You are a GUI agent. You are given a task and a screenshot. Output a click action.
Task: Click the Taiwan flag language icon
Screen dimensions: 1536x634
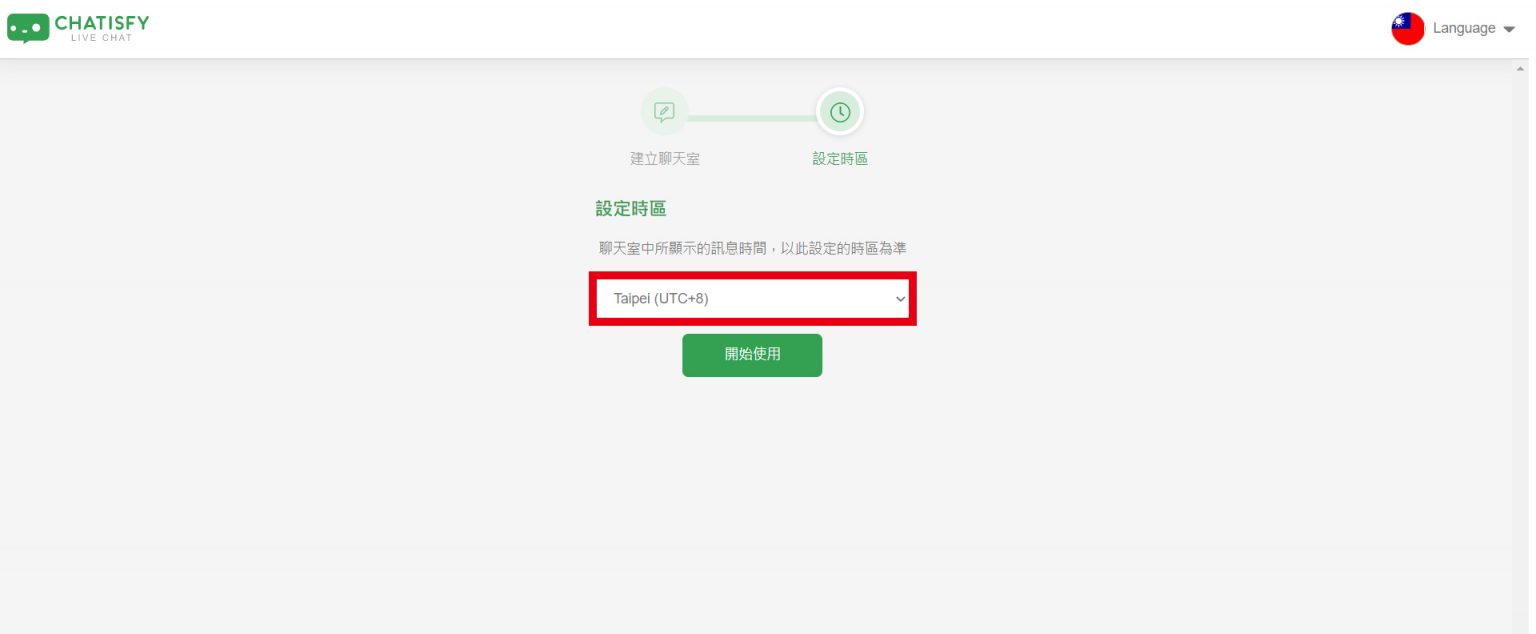point(1407,29)
